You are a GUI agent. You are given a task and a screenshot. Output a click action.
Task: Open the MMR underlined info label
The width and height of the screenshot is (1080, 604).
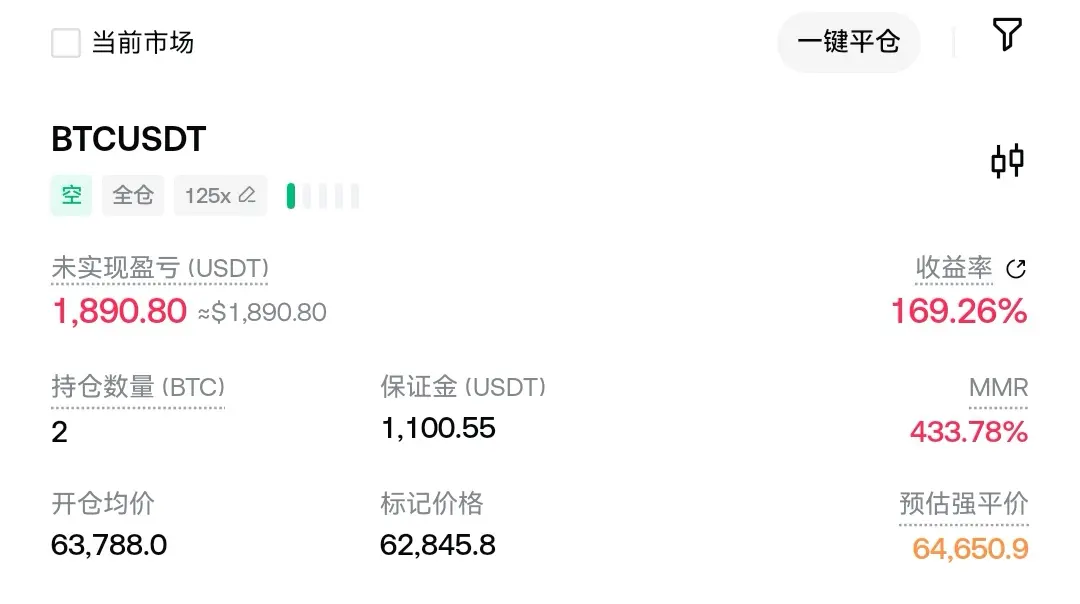(998, 388)
